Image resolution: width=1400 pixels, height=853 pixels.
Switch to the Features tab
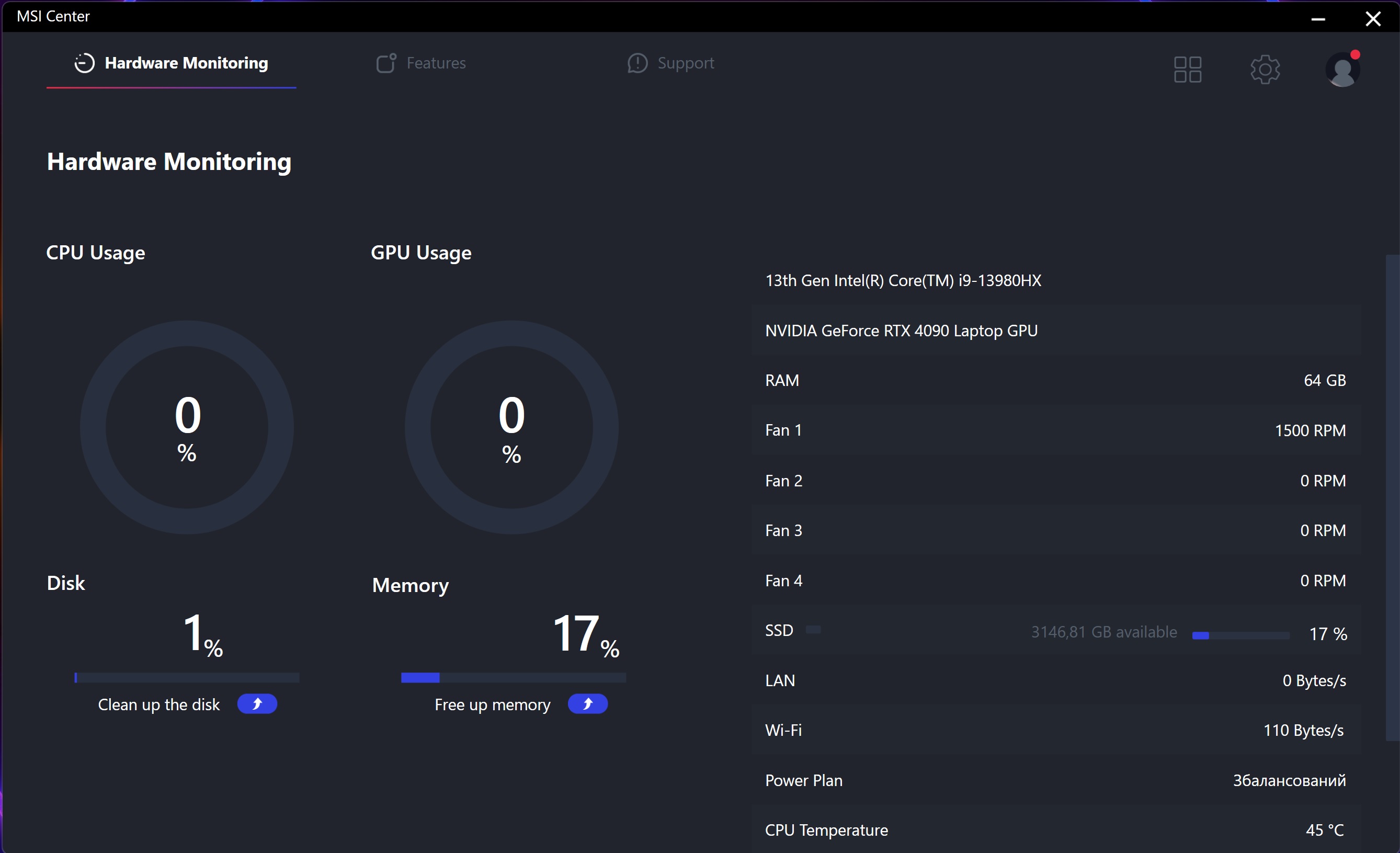pos(435,63)
